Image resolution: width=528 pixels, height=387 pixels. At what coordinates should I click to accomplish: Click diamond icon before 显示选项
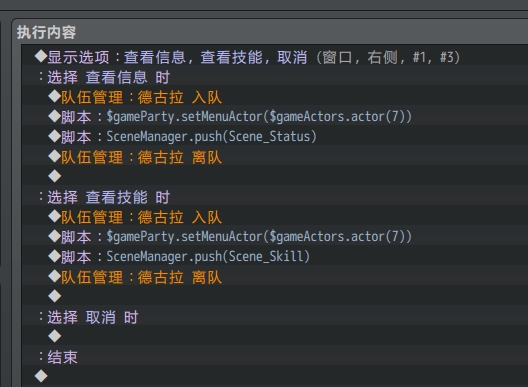[x=41, y=56]
